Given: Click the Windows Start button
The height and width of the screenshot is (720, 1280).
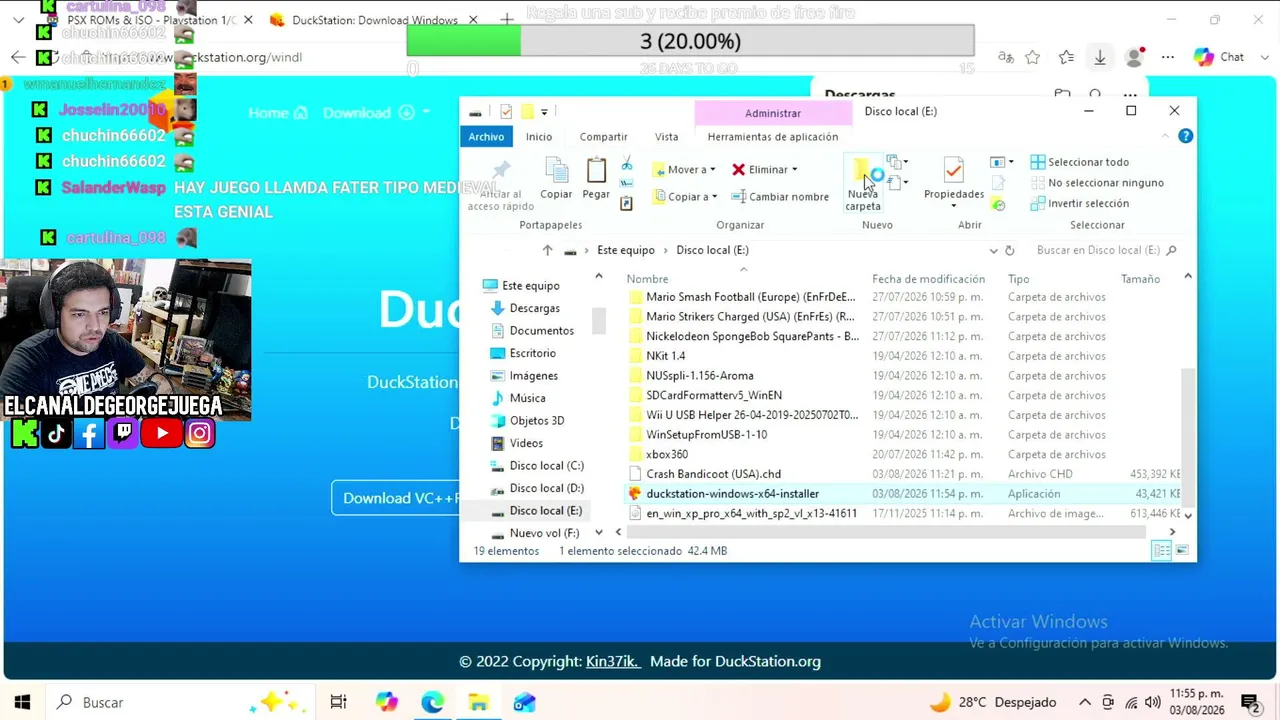Looking at the screenshot, I should [x=22, y=702].
